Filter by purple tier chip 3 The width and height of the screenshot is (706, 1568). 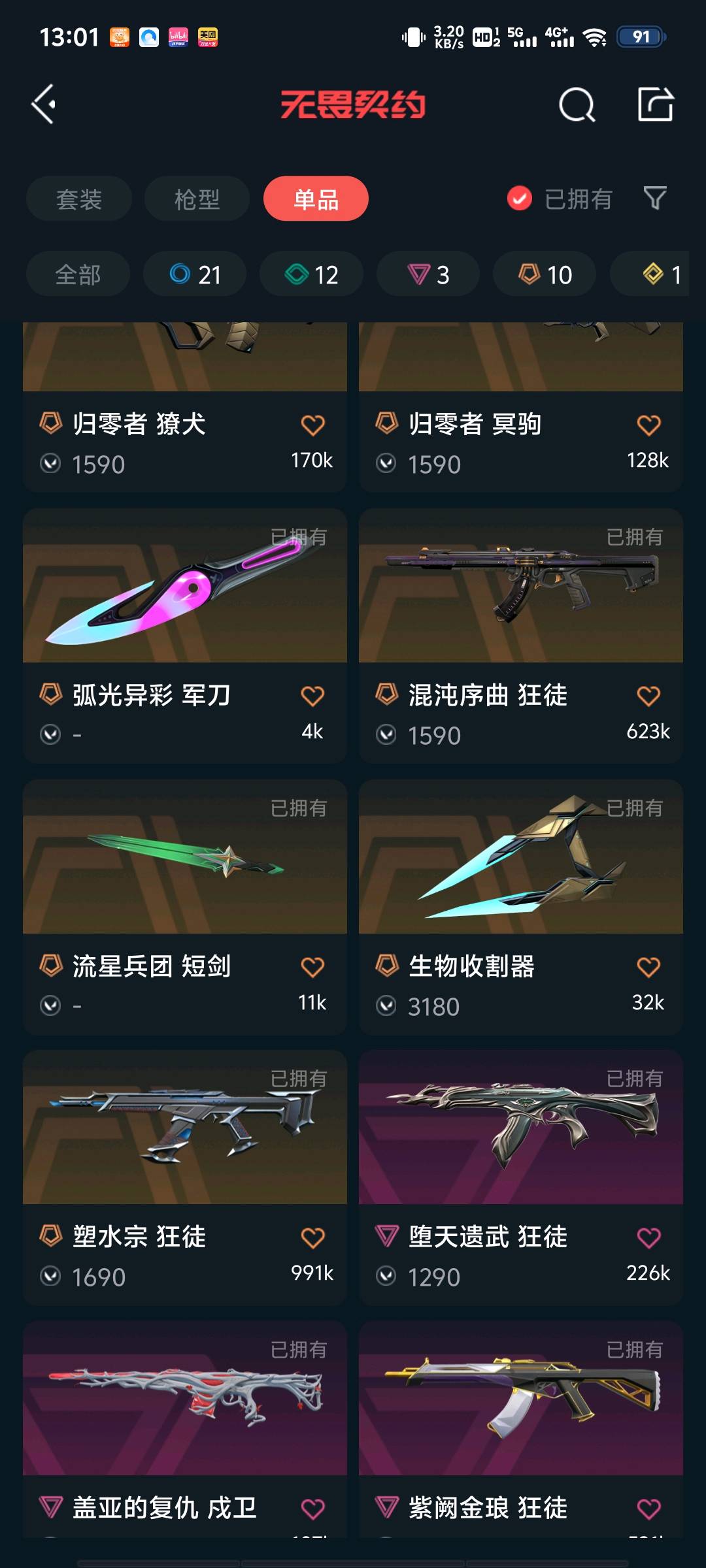pyautogui.click(x=428, y=274)
